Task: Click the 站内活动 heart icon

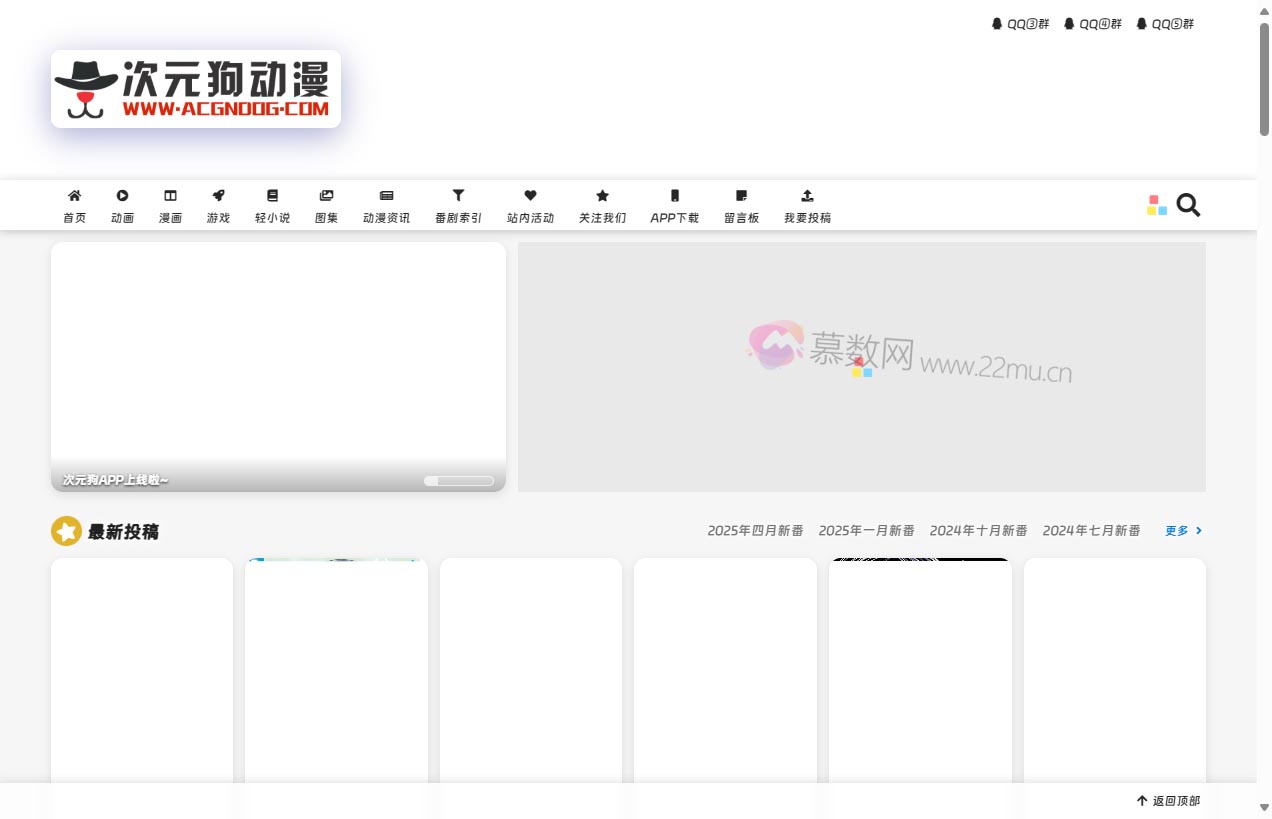Action: click(x=529, y=196)
